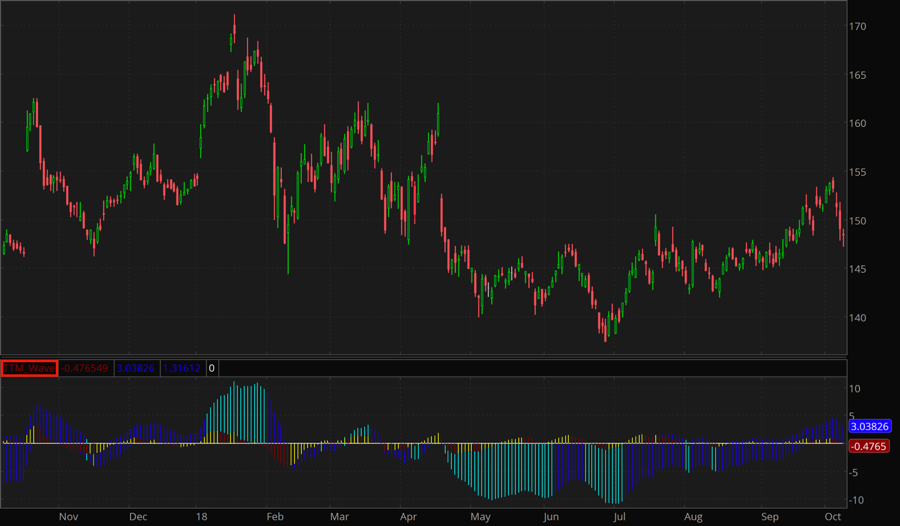Click the -10 level on indicator axis
The width and height of the screenshot is (900, 526).
(x=857, y=500)
